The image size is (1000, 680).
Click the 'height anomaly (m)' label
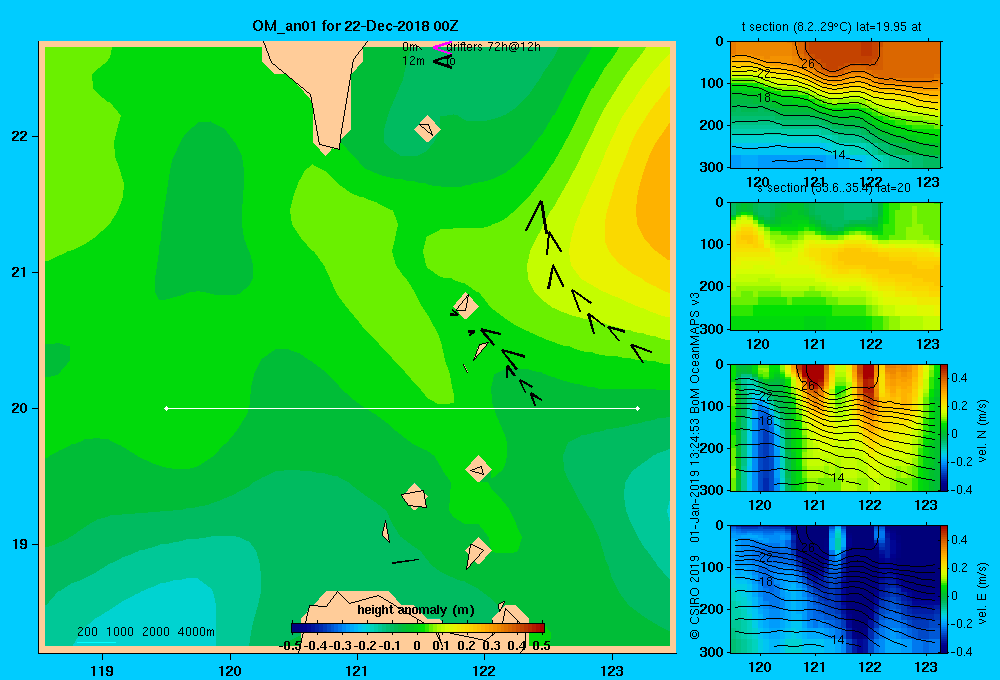[x=416, y=610]
